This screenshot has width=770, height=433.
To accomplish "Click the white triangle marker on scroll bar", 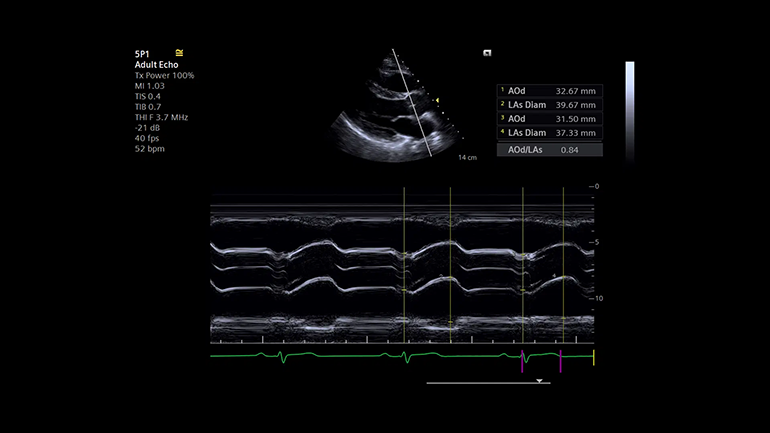I will [x=539, y=381].
